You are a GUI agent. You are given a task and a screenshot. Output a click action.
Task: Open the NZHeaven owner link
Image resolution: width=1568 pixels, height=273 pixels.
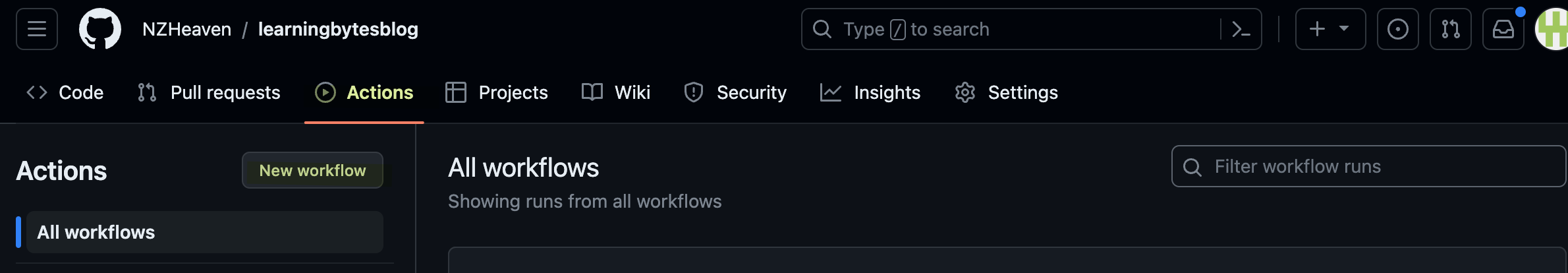coord(186,29)
